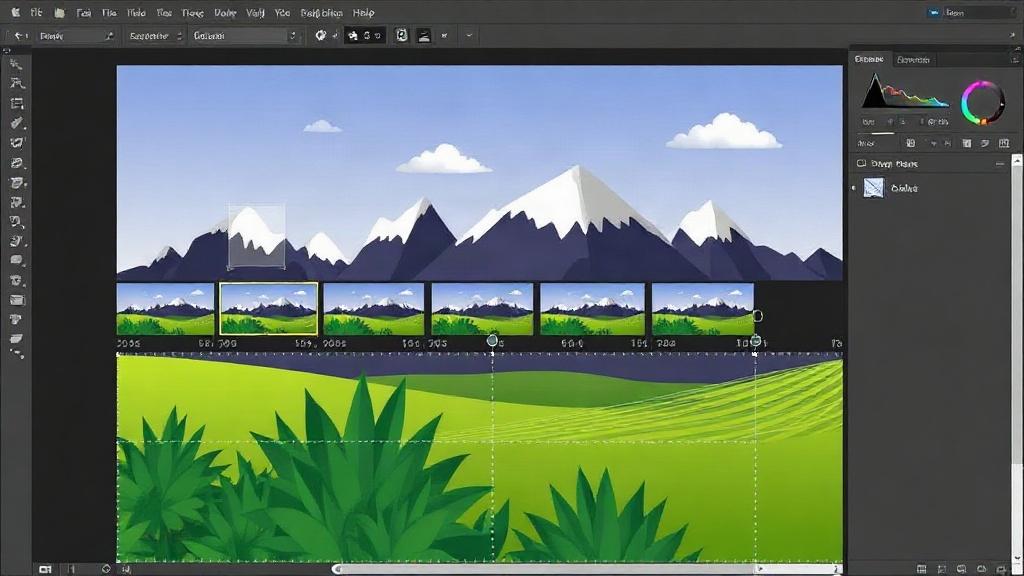The image size is (1024, 576).
Task: Click the up arrow of the right panel scrollbar
Action: (1016, 159)
